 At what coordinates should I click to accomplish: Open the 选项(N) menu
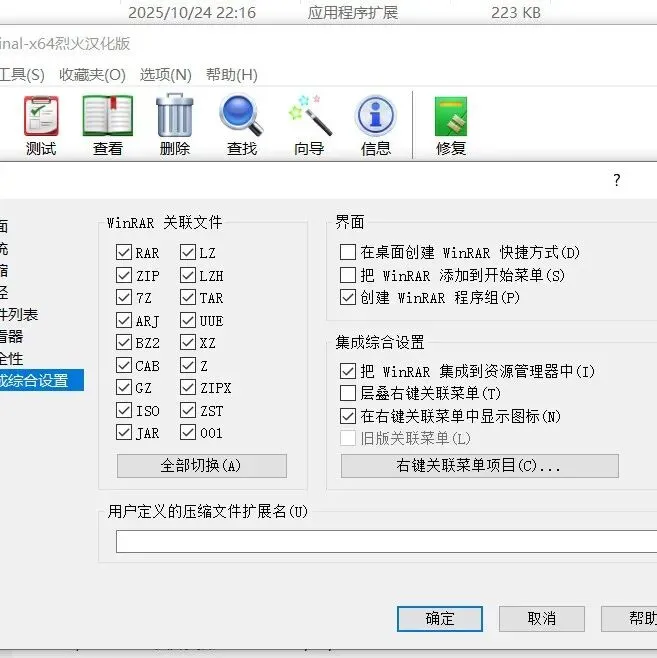point(166,75)
